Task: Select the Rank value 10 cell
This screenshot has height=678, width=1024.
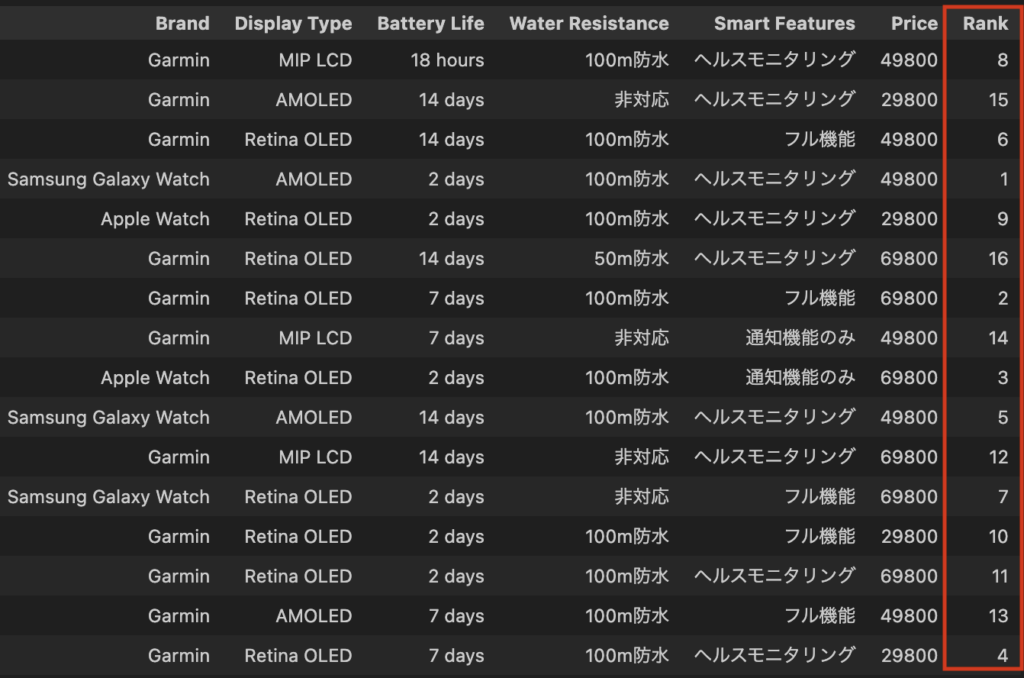Action: tap(999, 537)
